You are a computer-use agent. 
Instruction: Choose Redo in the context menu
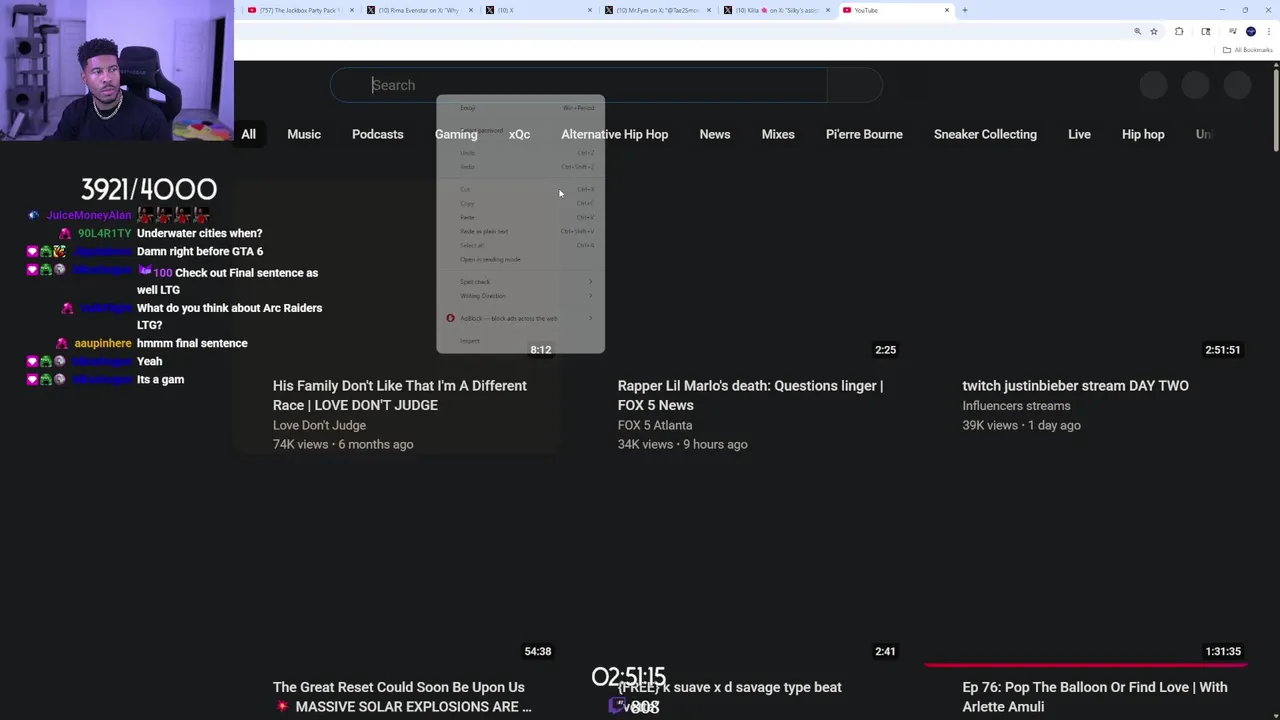point(520,167)
